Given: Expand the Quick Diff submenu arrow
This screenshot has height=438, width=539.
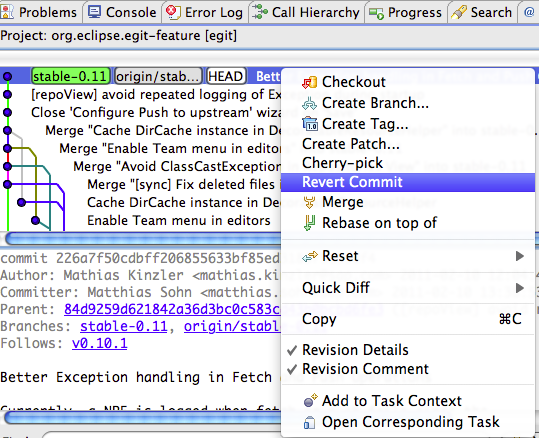Looking at the screenshot, I should click(519, 288).
